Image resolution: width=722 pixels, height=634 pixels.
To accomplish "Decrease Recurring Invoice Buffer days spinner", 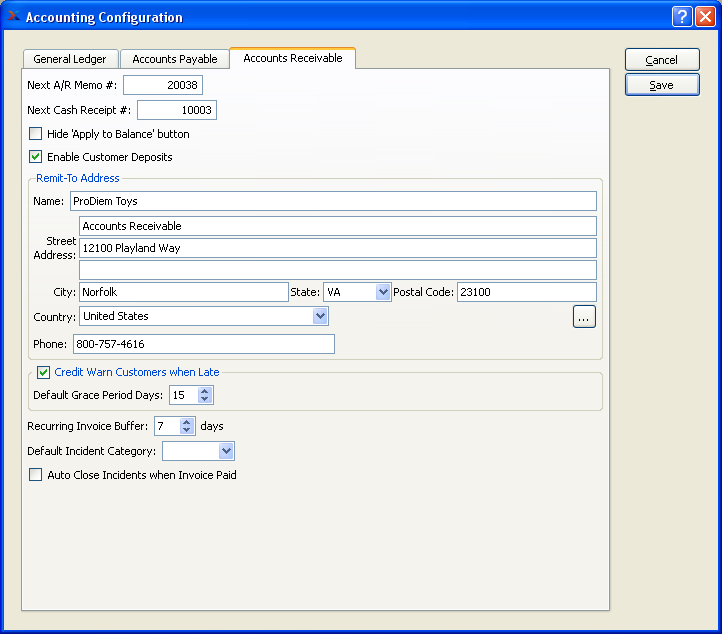I will (x=187, y=430).
